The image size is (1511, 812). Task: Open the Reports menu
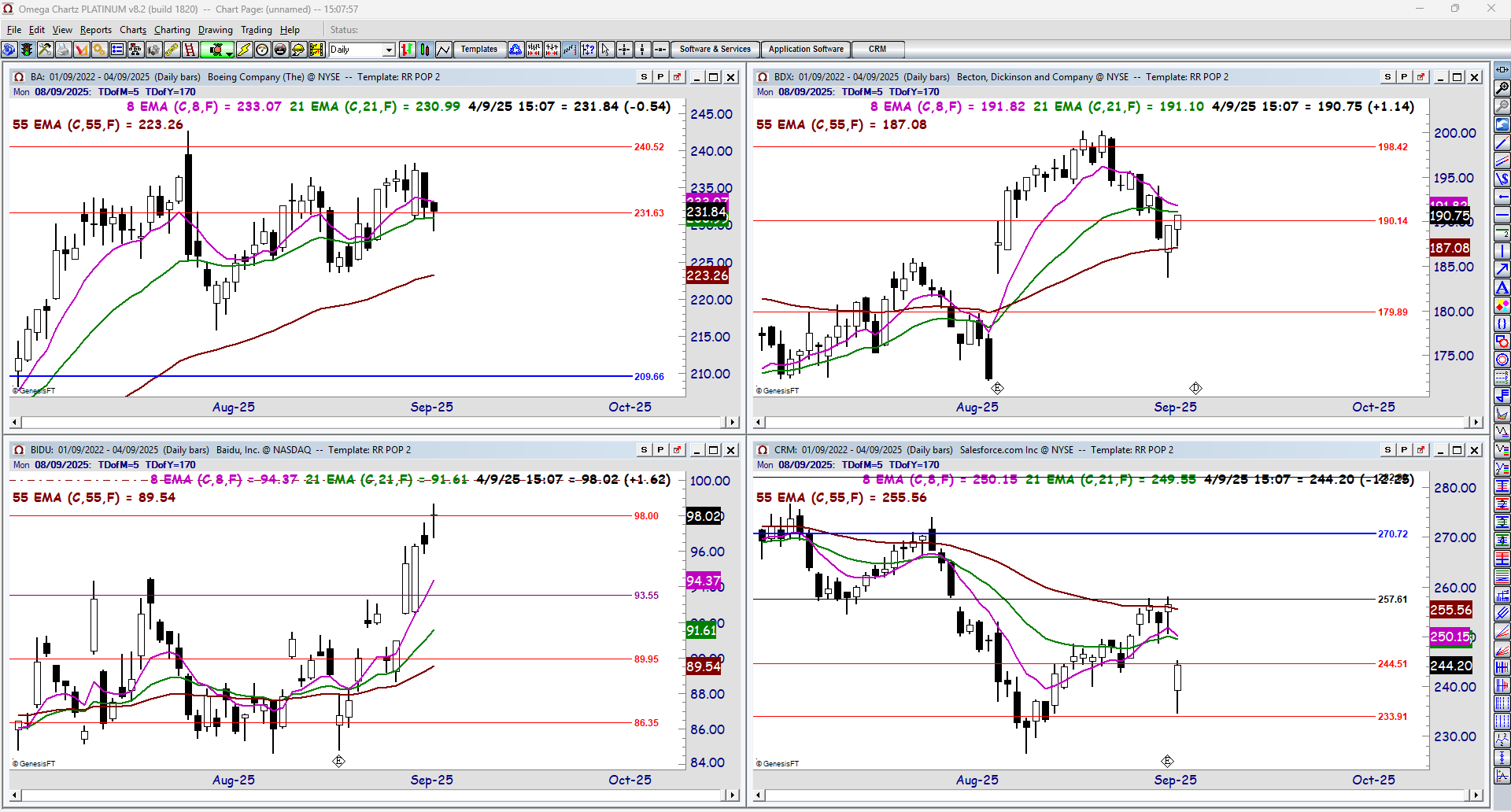pyautogui.click(x=96, y=30)
